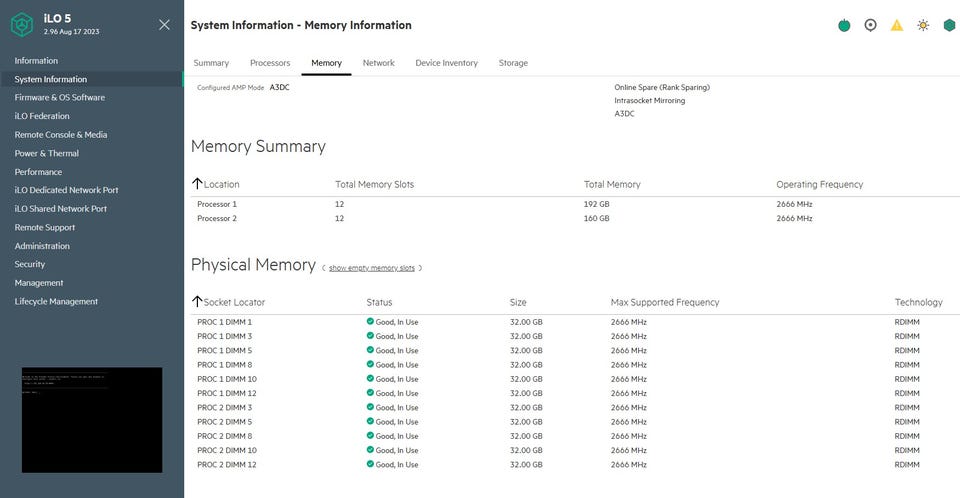960x498 pixels.
Task: Click the green power status icon
Action: click(x=844, y=25)
